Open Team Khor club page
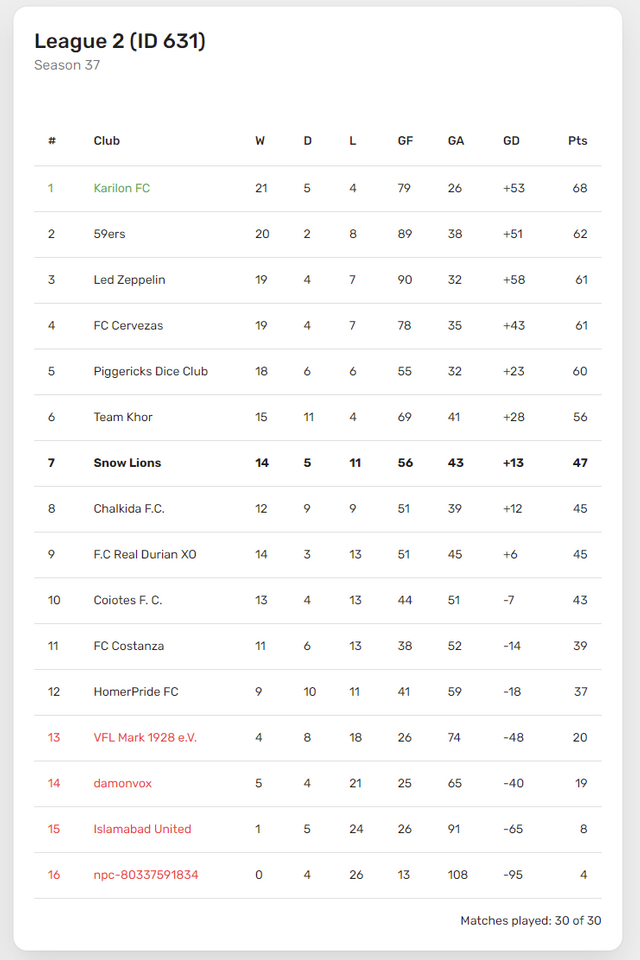 tap(122, 417)
